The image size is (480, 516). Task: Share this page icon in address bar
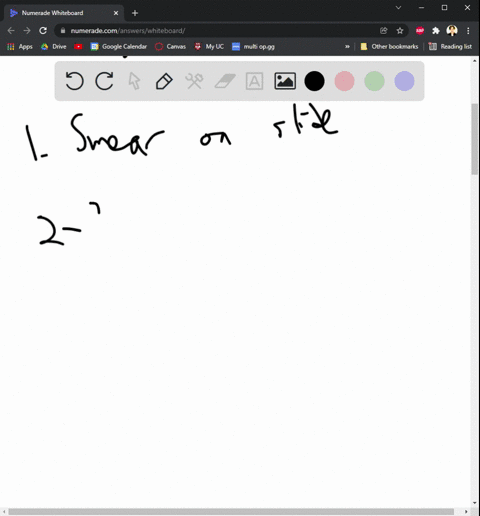pos(384,31)
